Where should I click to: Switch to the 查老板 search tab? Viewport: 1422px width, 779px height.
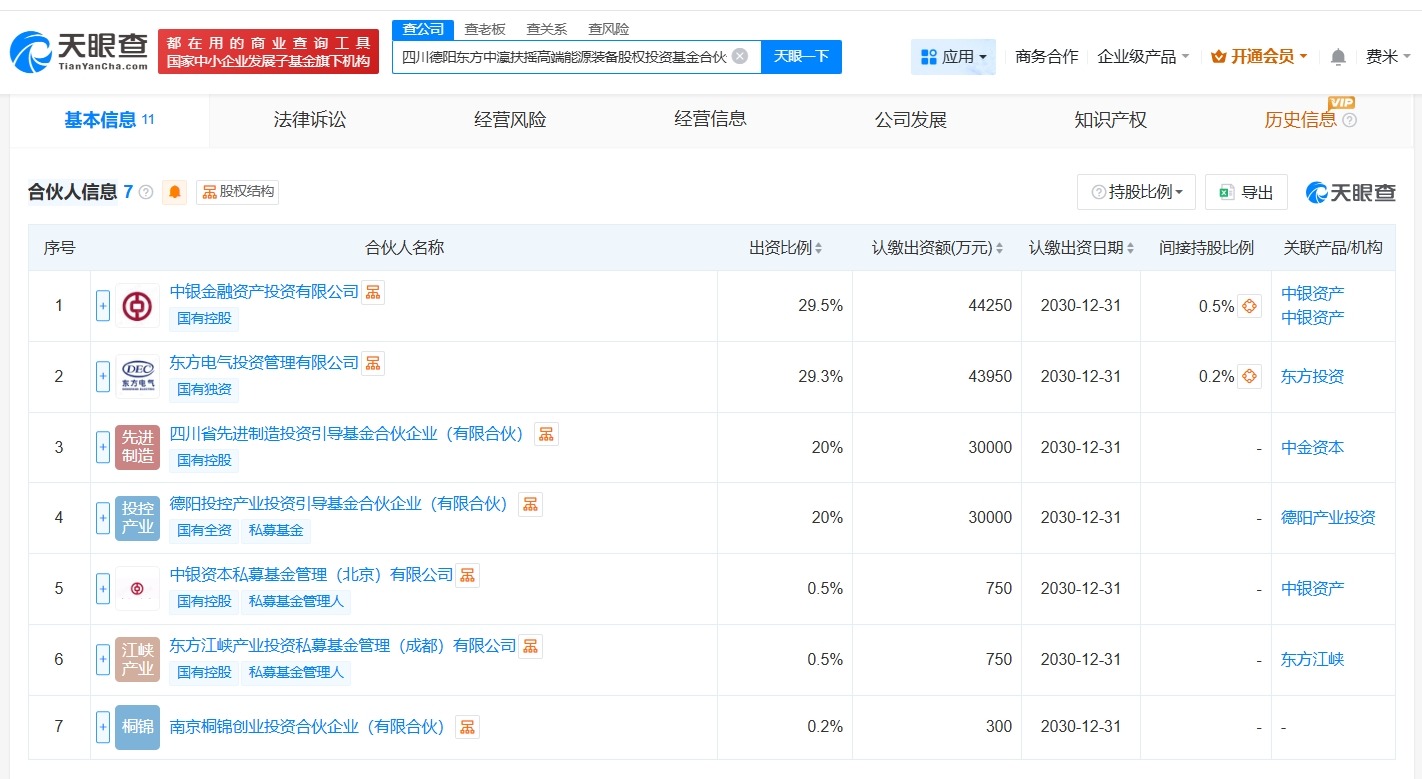pos(484,29)
